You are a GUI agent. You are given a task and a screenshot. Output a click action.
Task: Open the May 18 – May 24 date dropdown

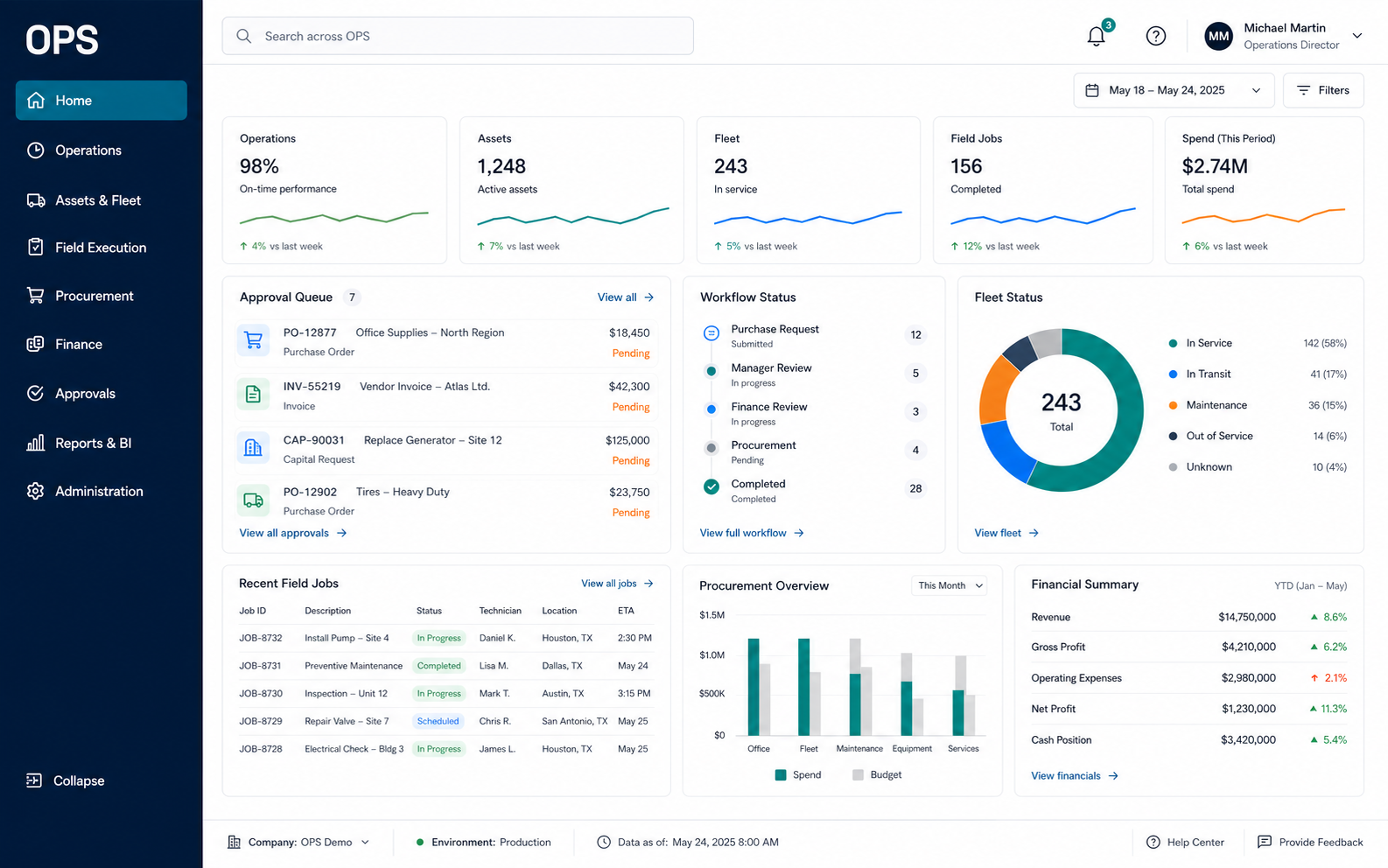pos(1174,90)
